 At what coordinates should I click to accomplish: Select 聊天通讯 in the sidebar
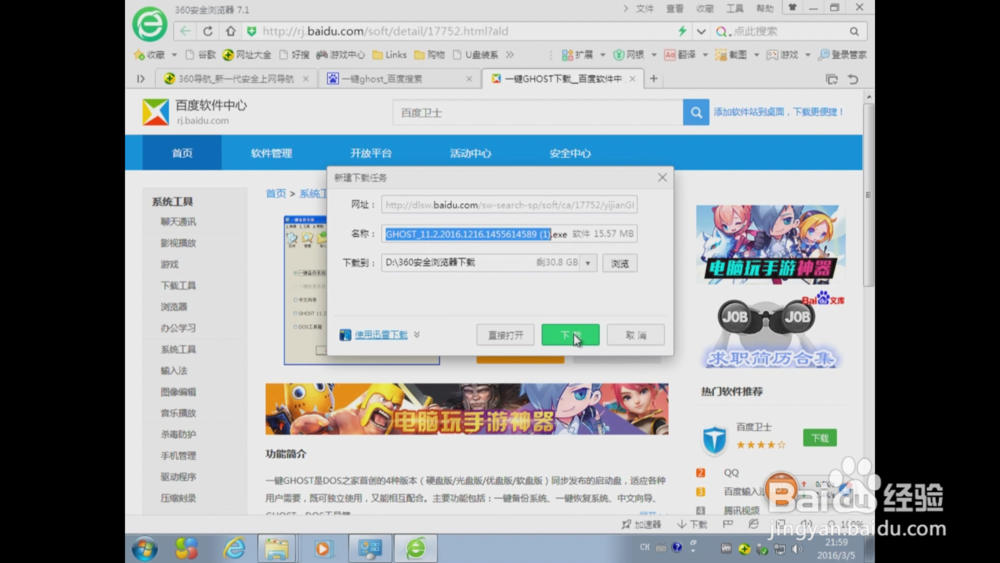point(178,222)
